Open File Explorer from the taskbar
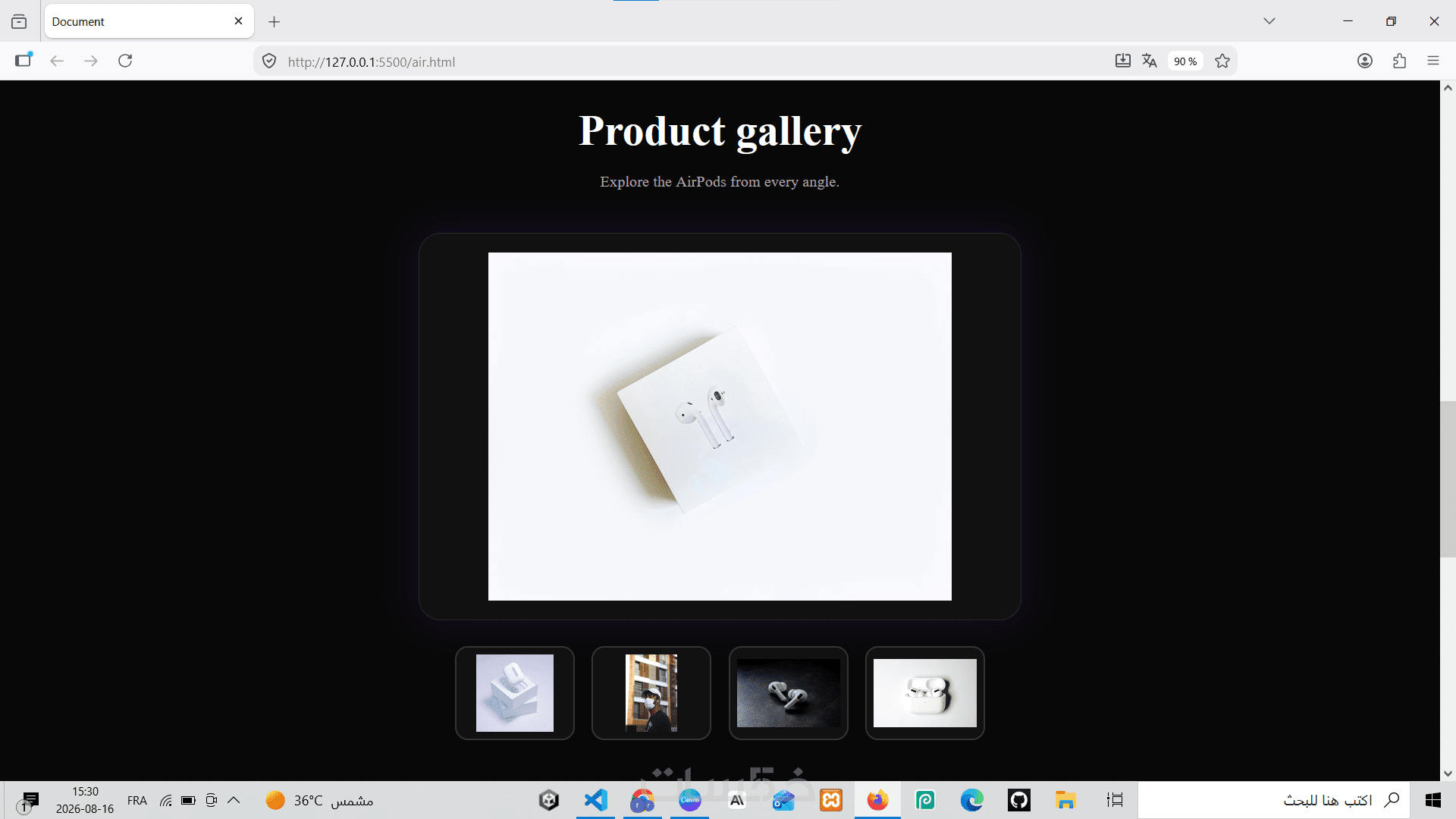This screenshot has height=819, width=1456. [x=1066, y=800]
